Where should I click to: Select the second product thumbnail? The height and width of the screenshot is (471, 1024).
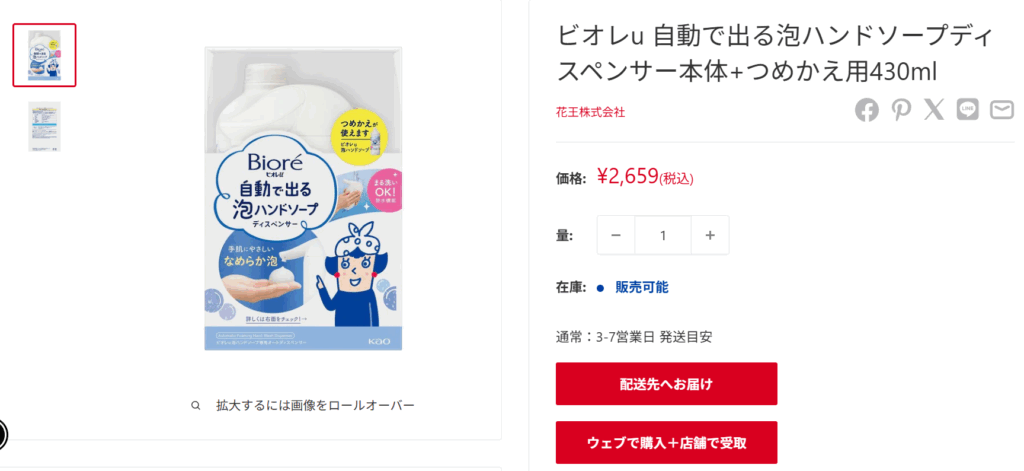44,127
